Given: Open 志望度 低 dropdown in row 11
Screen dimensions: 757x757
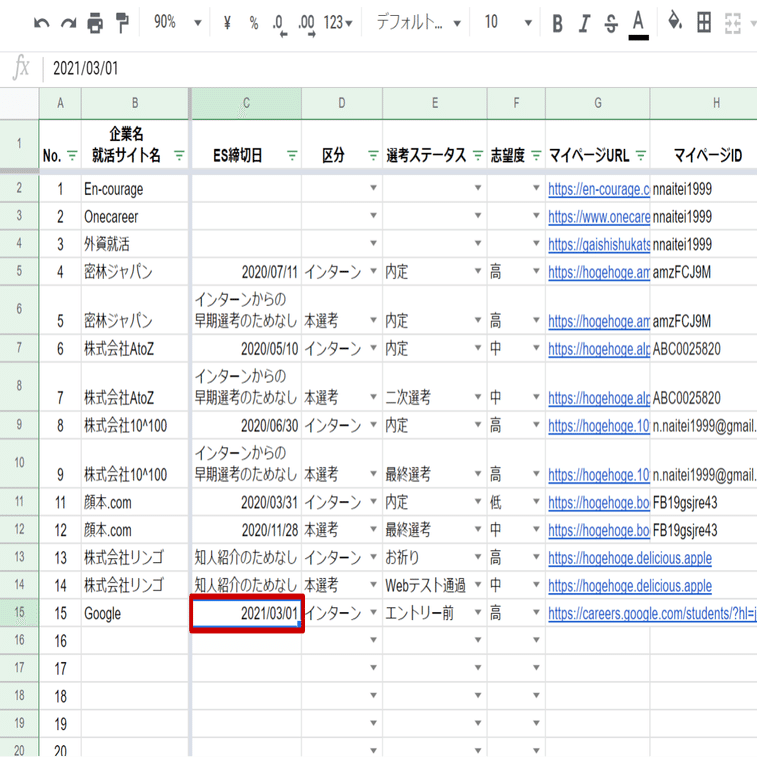Looking at the screenshot, I should 536,502.
